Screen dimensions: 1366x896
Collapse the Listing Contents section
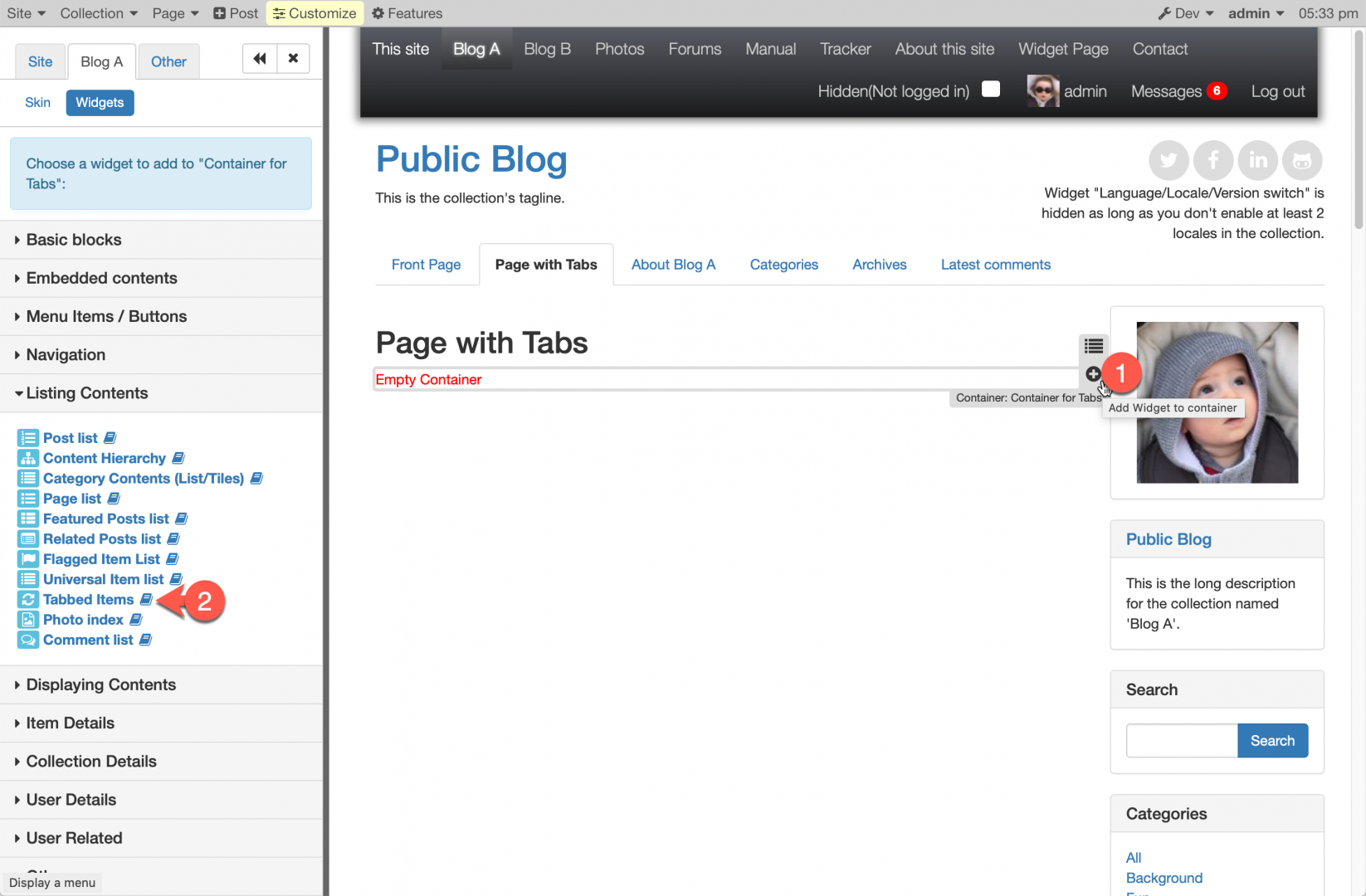pos(85,393)
